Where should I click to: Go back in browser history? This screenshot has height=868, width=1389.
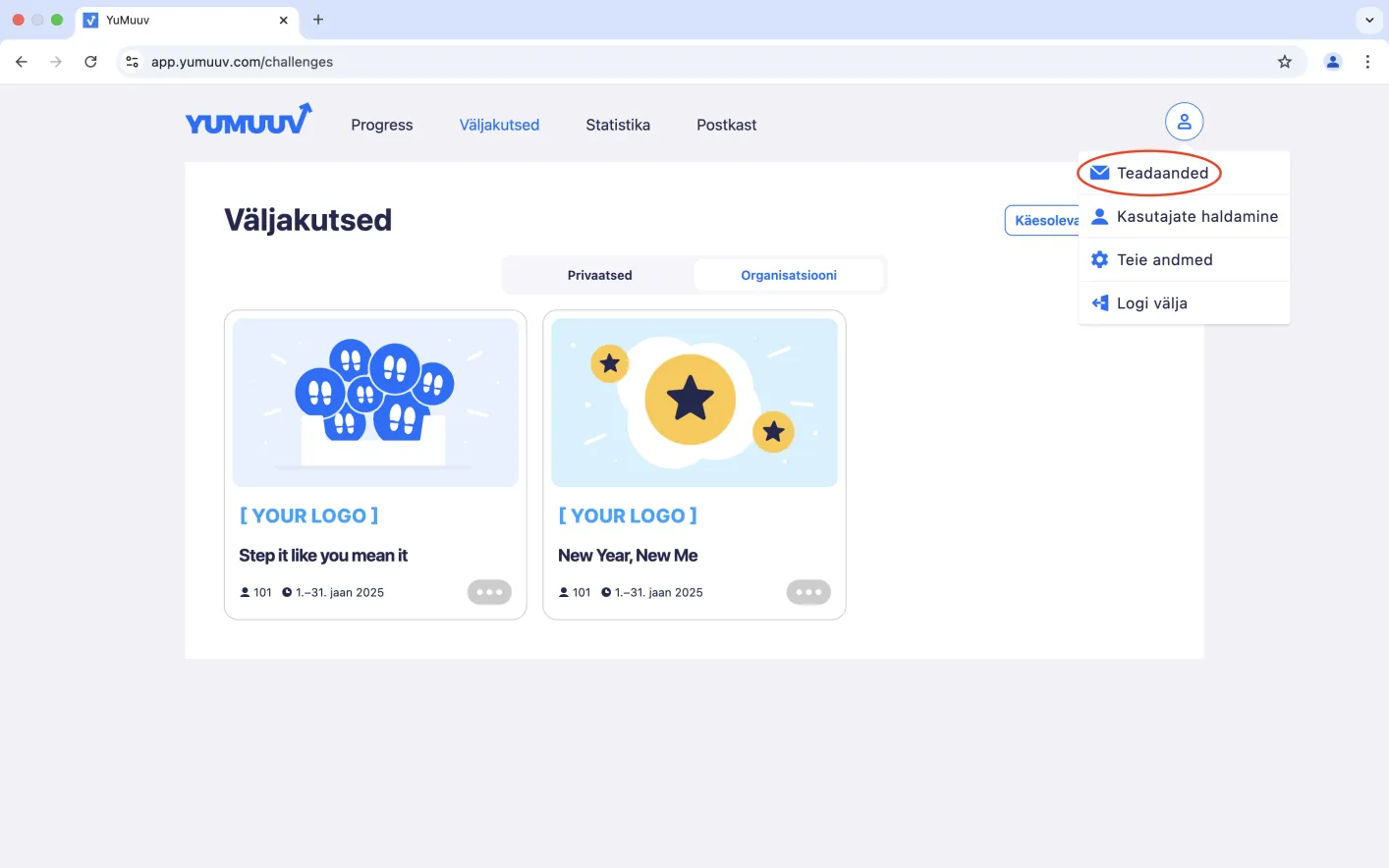coord(22,62)
